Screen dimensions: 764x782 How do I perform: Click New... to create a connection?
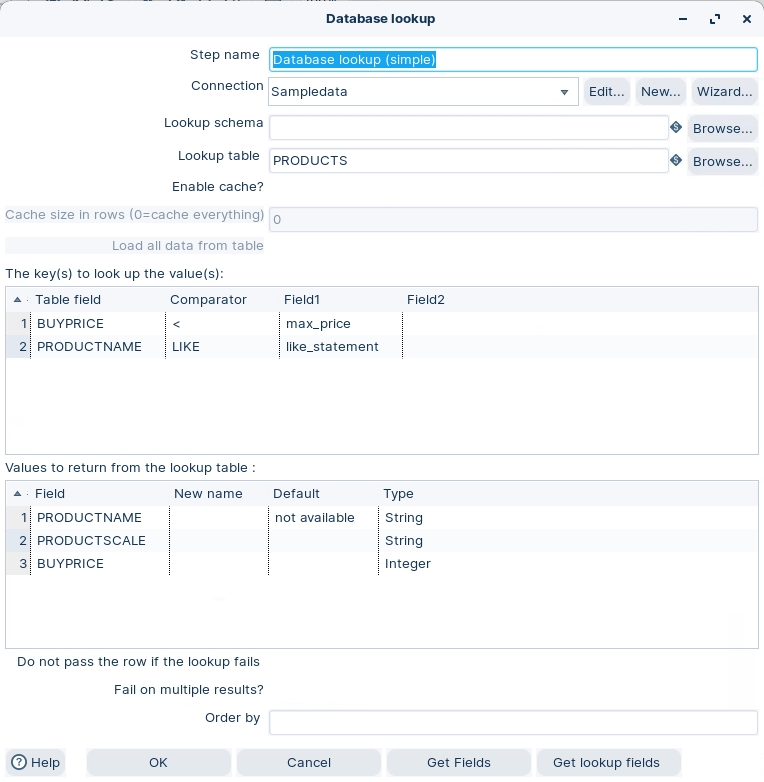pos(660,92)
